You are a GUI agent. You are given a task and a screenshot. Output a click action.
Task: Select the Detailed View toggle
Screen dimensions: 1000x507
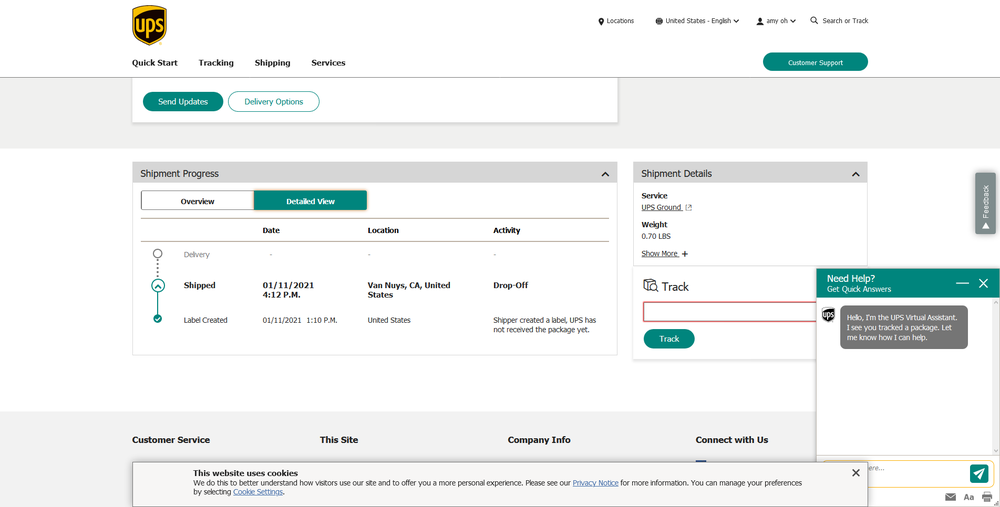click(310, 201)
